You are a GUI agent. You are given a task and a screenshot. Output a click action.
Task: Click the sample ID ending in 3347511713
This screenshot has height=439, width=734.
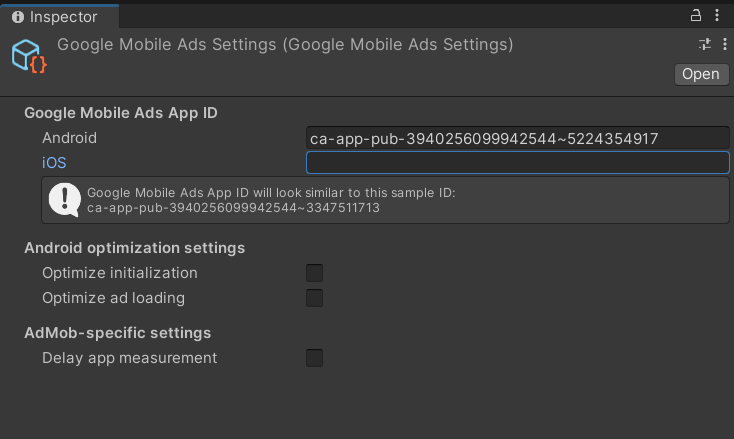[x=233, y=208]
